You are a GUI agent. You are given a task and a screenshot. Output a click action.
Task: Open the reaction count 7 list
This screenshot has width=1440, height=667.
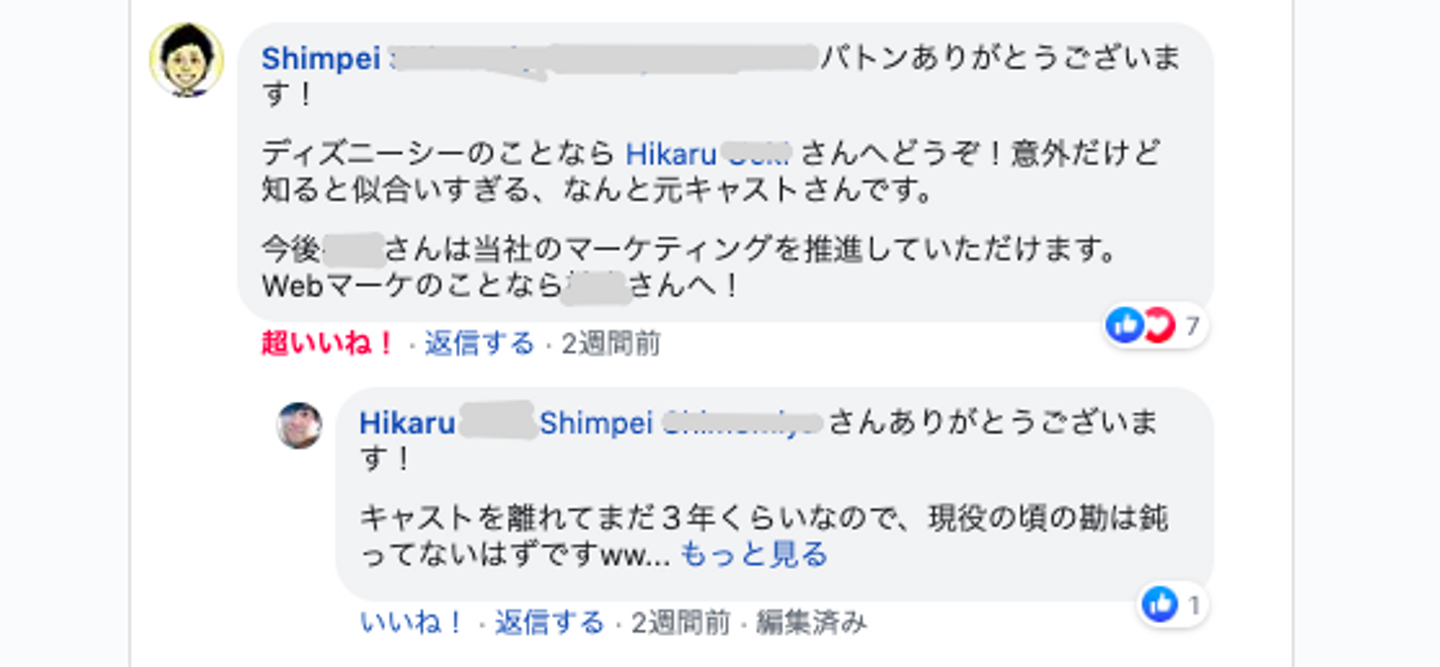click(x=1191, y=326)
